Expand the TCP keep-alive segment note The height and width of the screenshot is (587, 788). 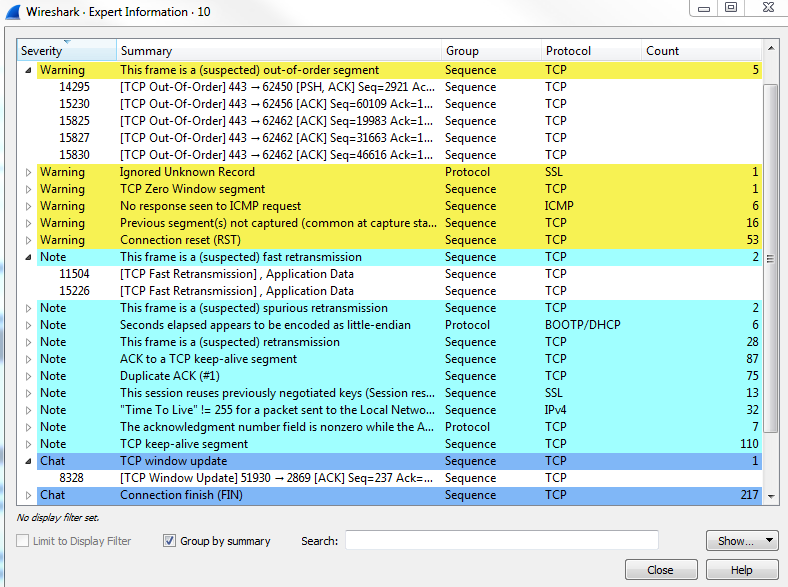28,444
